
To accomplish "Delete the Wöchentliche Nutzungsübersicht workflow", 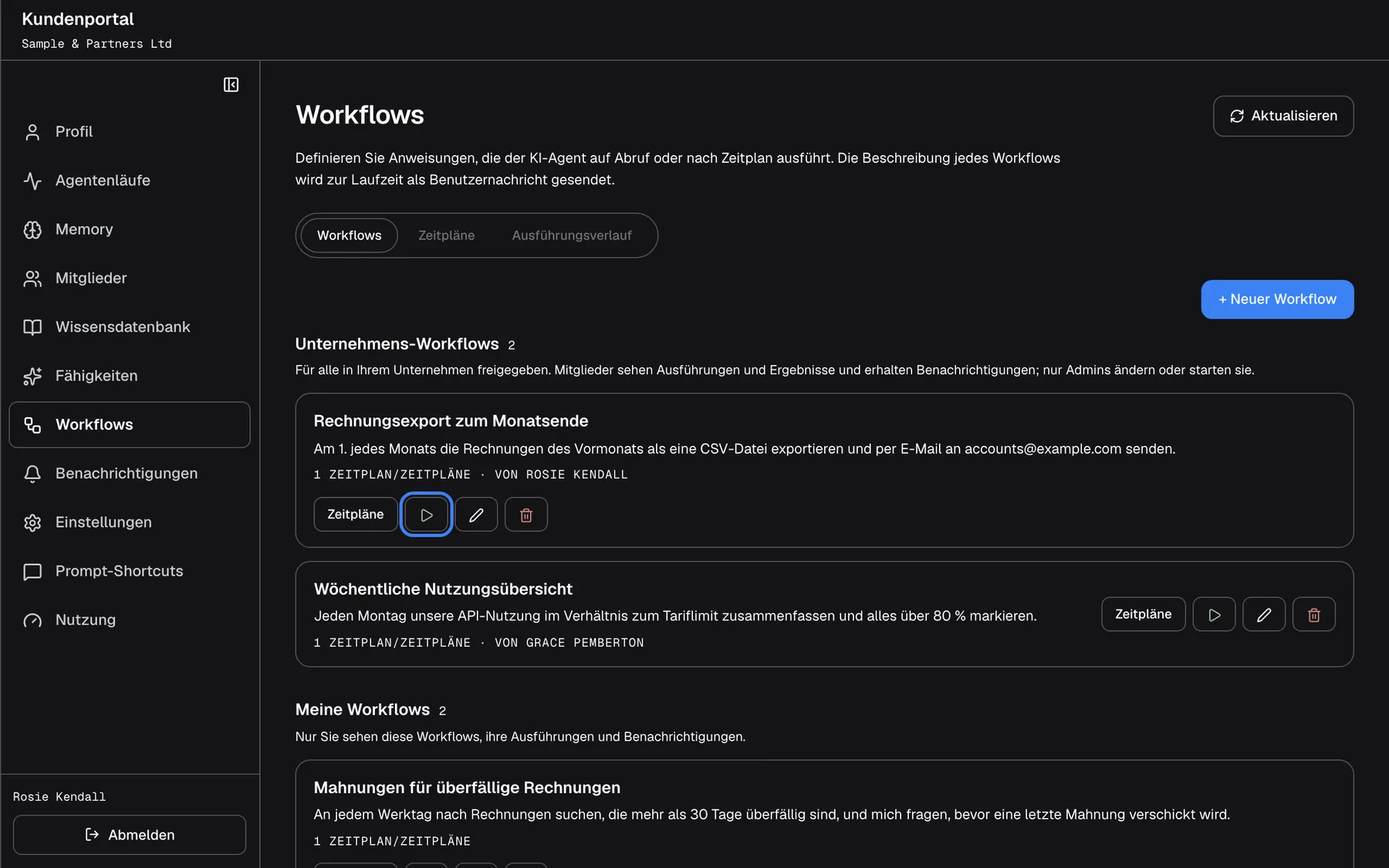I will 1314,614.
